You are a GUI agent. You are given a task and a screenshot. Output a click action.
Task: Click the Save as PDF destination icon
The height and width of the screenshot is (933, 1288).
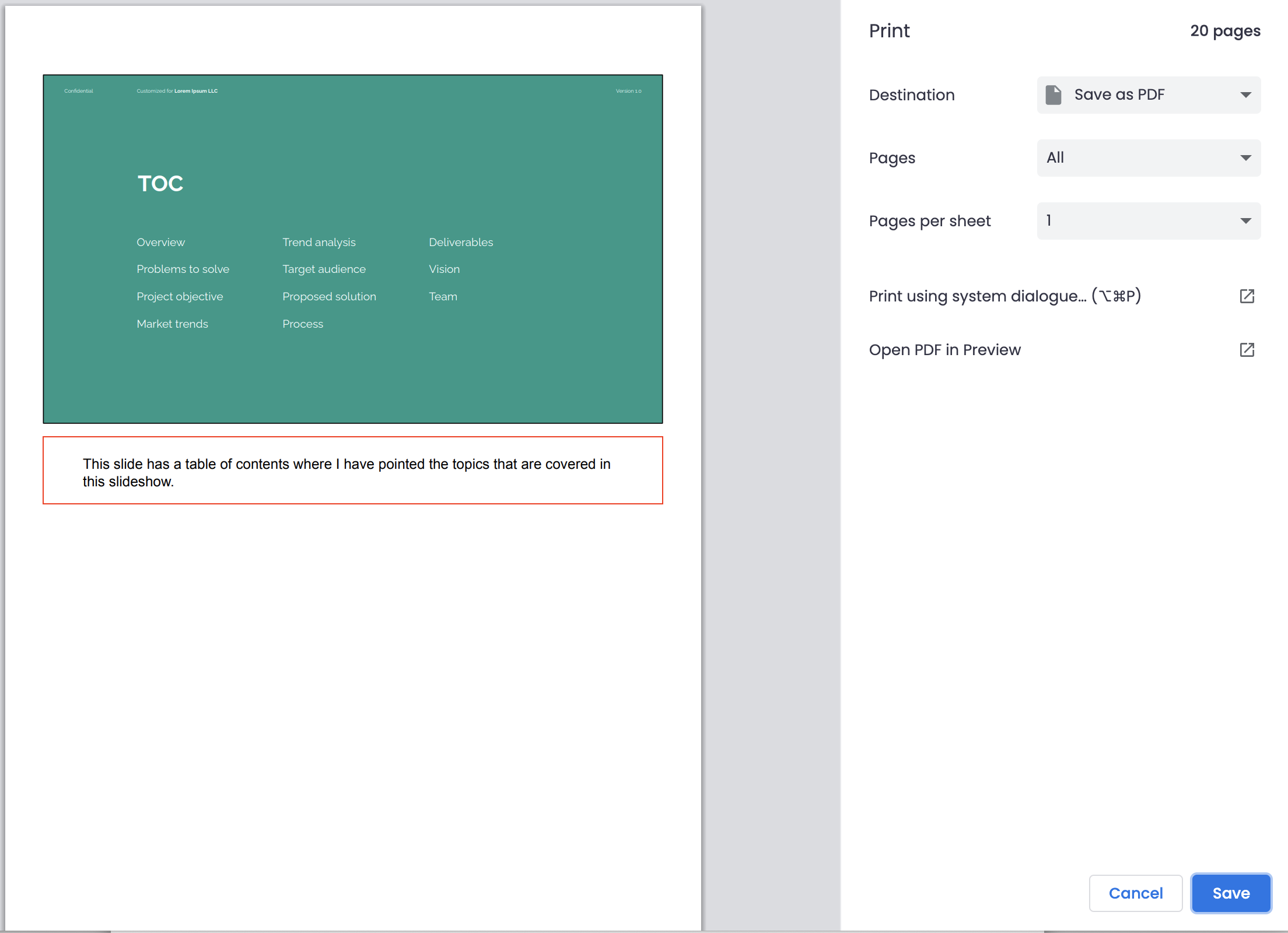click(x=1056, y=95)
